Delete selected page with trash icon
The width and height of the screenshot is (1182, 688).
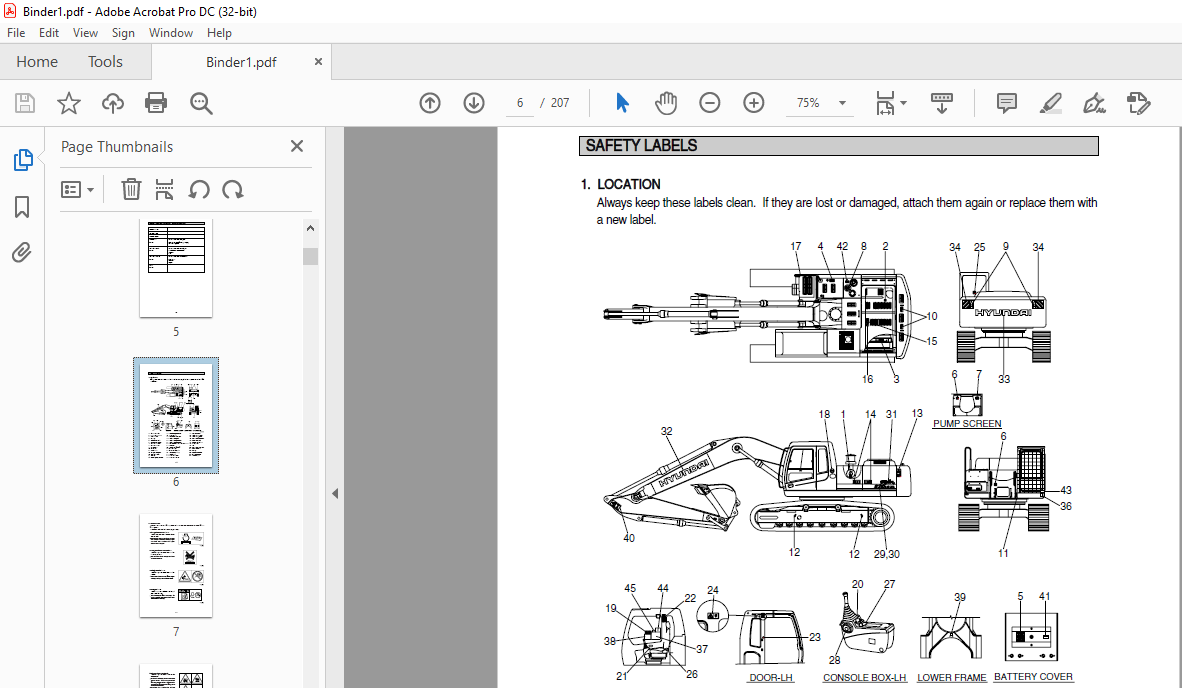pos(131,189)
